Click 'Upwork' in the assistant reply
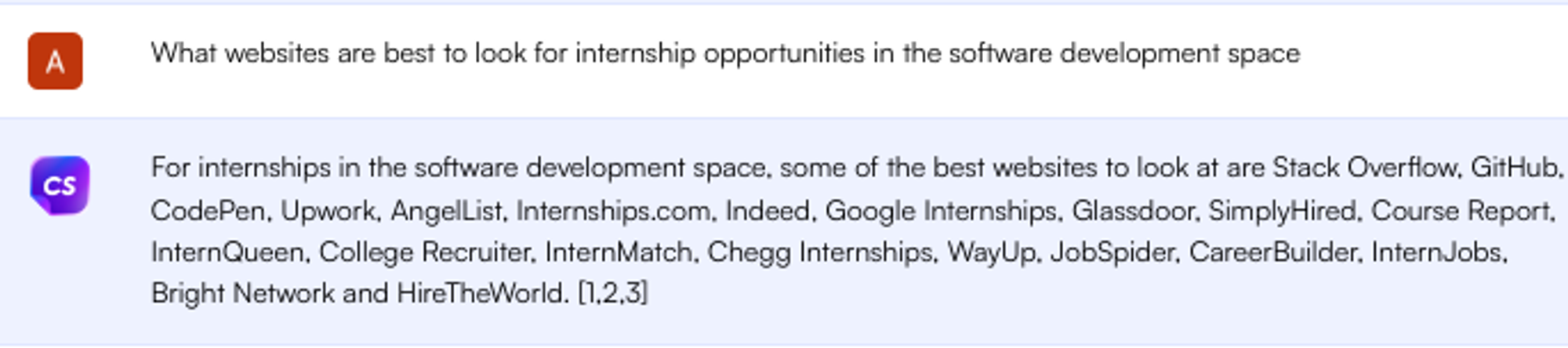Viewport: 1568px width, 348px height. coord(328,211)
